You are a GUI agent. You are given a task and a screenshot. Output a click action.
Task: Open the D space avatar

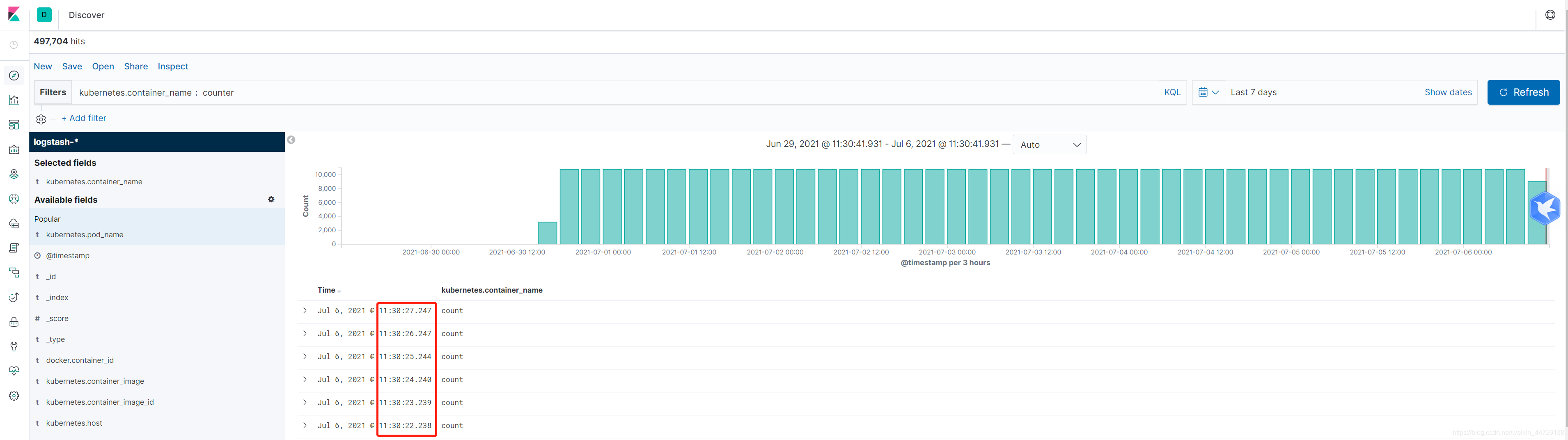click(x=44, y=15)
